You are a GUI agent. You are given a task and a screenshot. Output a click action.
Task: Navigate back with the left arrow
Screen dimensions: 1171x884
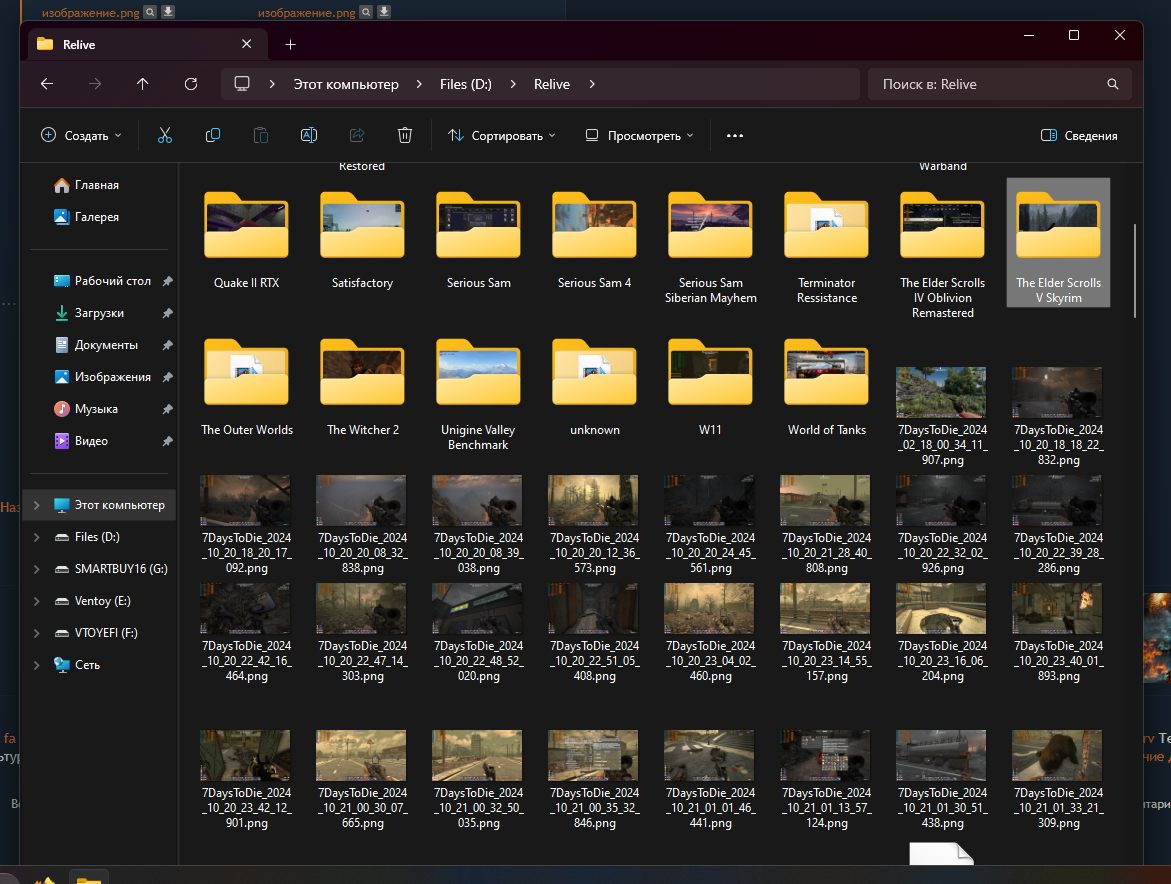47,84
